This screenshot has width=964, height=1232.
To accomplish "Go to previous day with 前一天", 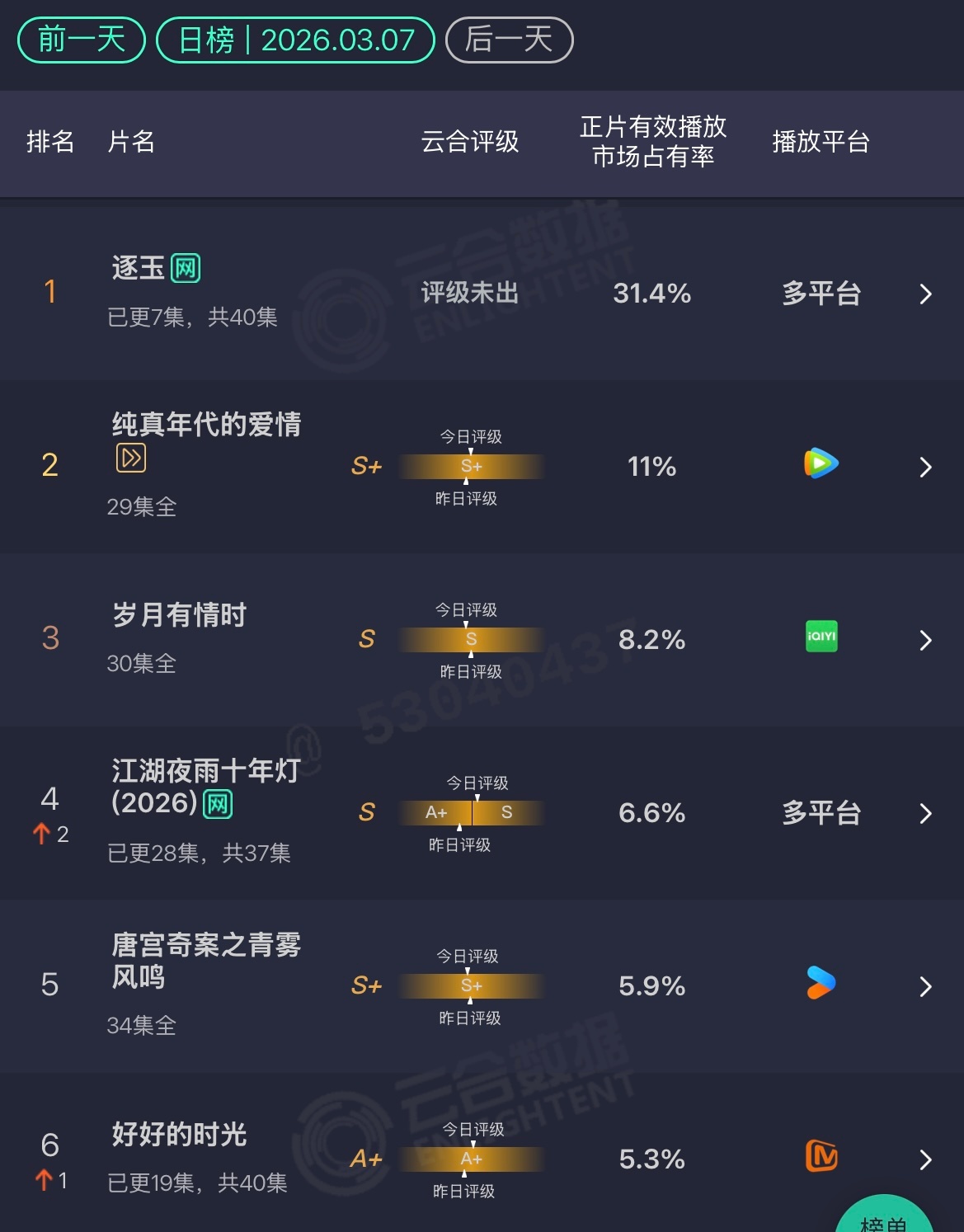I will (82, 40).
